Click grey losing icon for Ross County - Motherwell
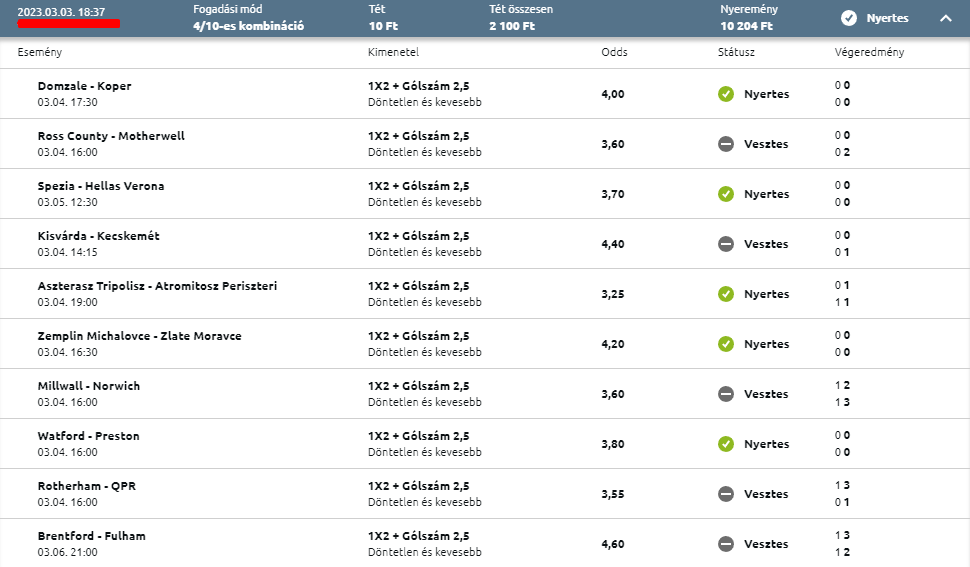 point(726,144)
